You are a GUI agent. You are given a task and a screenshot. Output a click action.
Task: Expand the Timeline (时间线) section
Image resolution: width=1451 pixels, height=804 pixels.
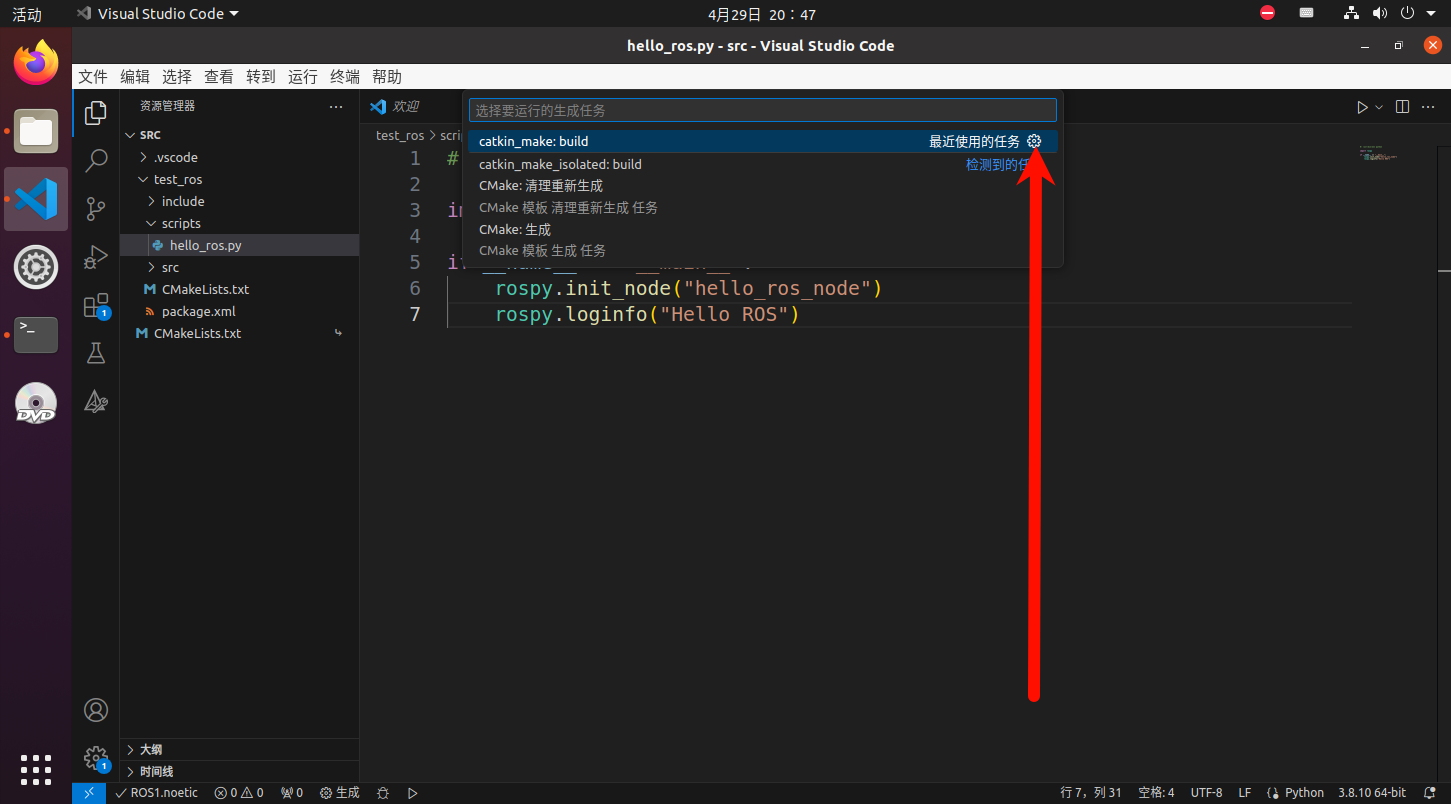click(240, 771)
